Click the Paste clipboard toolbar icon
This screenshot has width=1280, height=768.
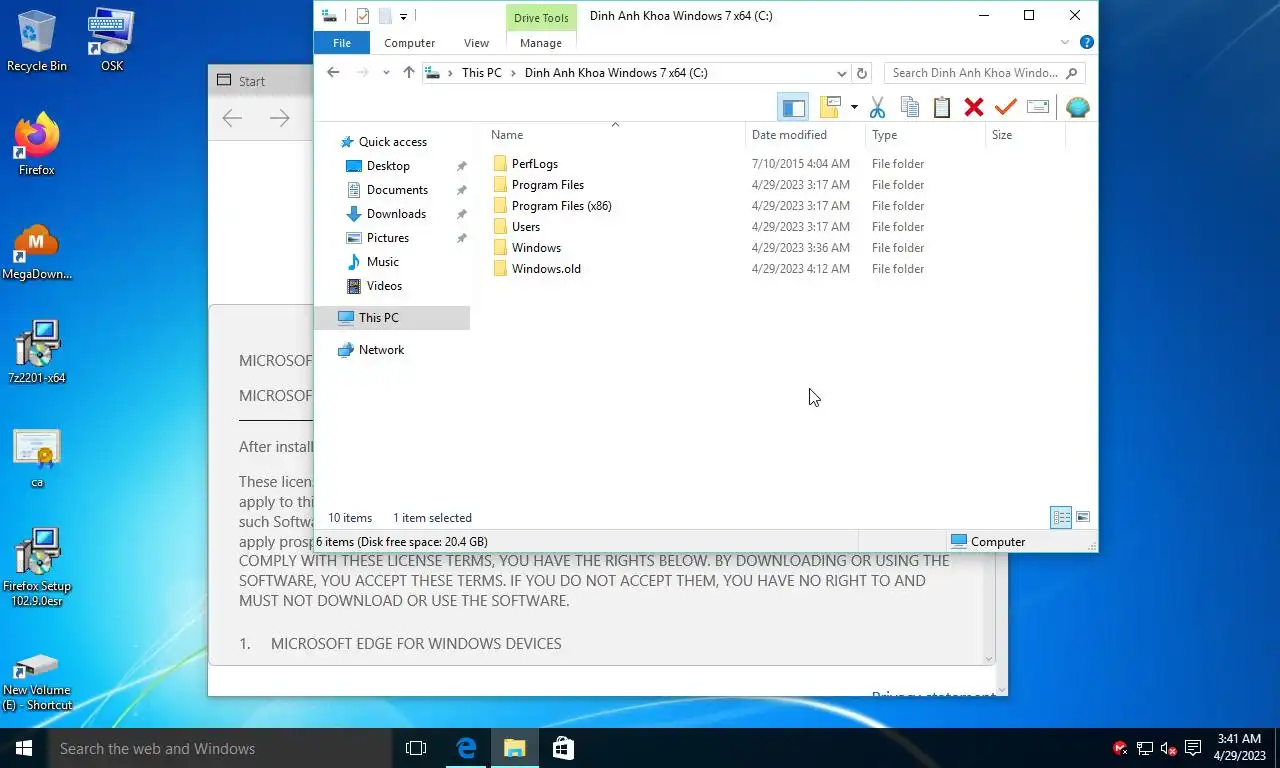(942, 107)
